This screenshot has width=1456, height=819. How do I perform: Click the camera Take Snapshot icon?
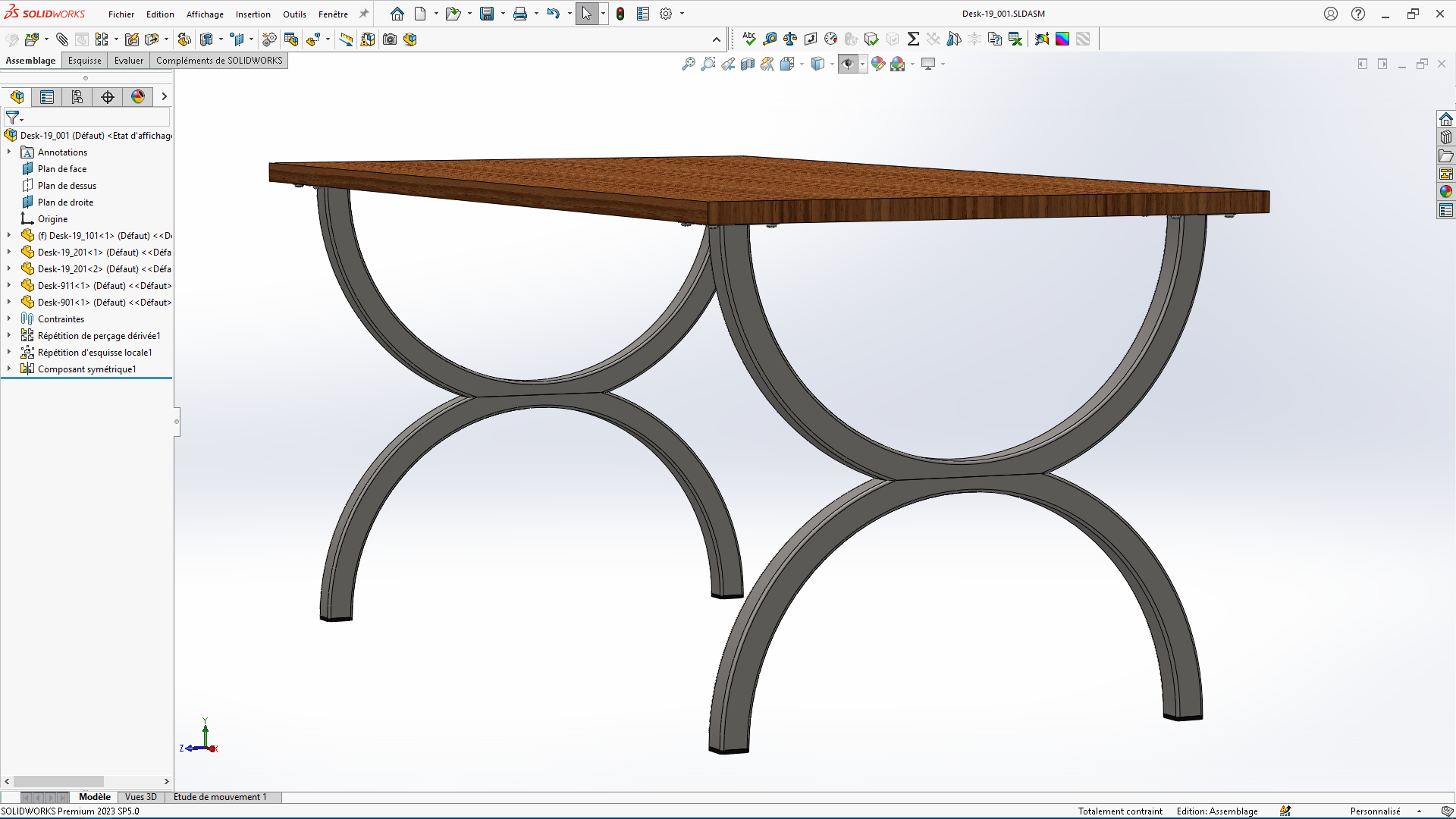coord(390,39)
